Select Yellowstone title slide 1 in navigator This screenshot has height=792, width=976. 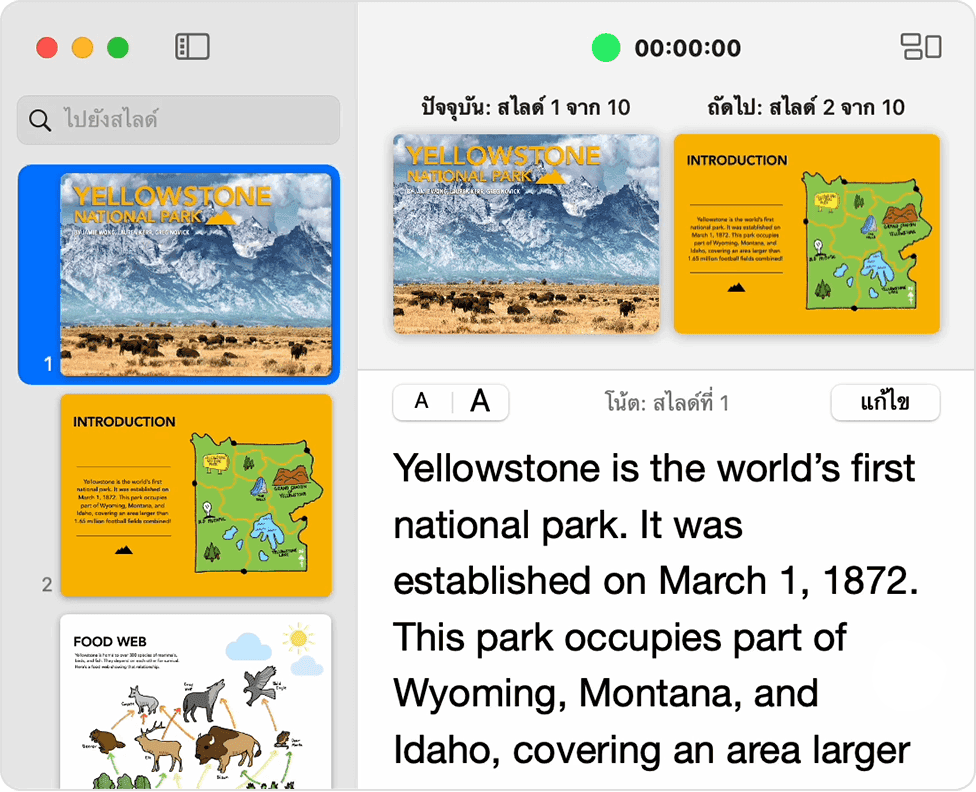195,275
